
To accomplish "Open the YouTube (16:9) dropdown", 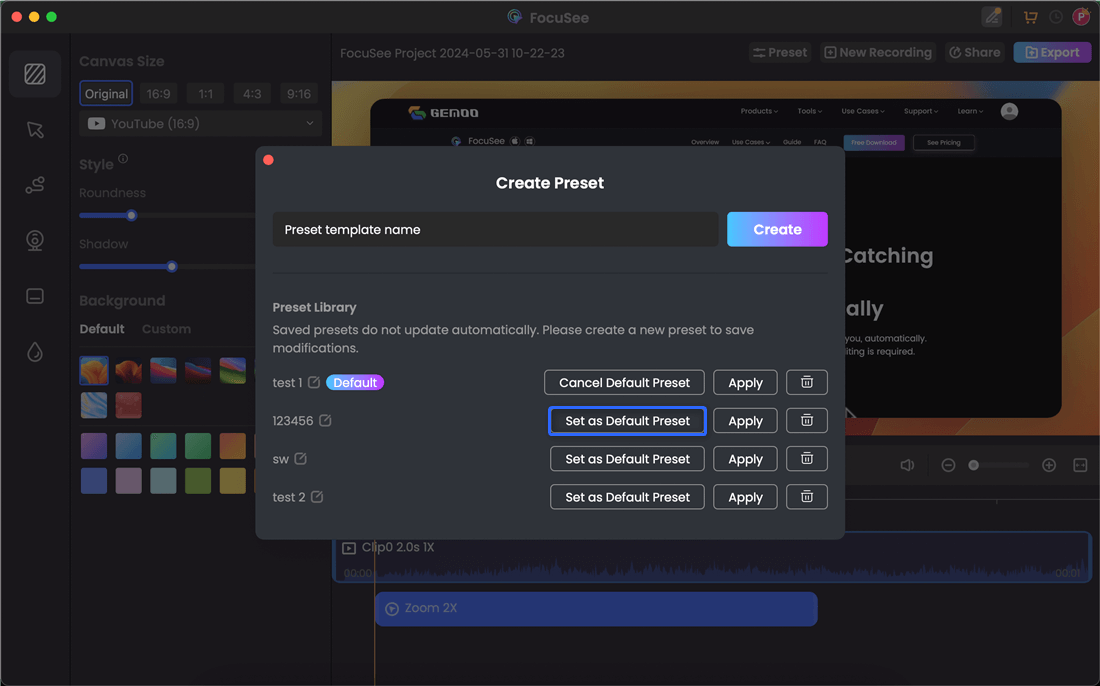I will (201, 123).
